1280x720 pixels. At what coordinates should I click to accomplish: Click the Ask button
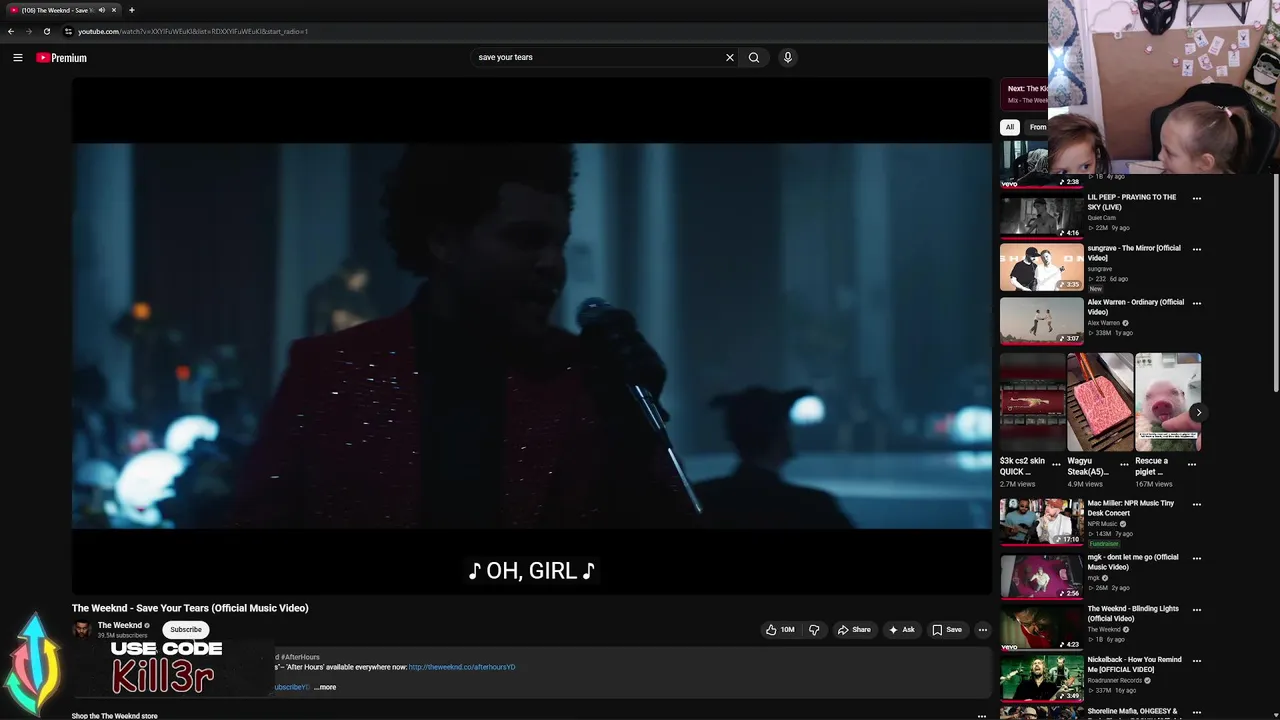click(901, 630)
